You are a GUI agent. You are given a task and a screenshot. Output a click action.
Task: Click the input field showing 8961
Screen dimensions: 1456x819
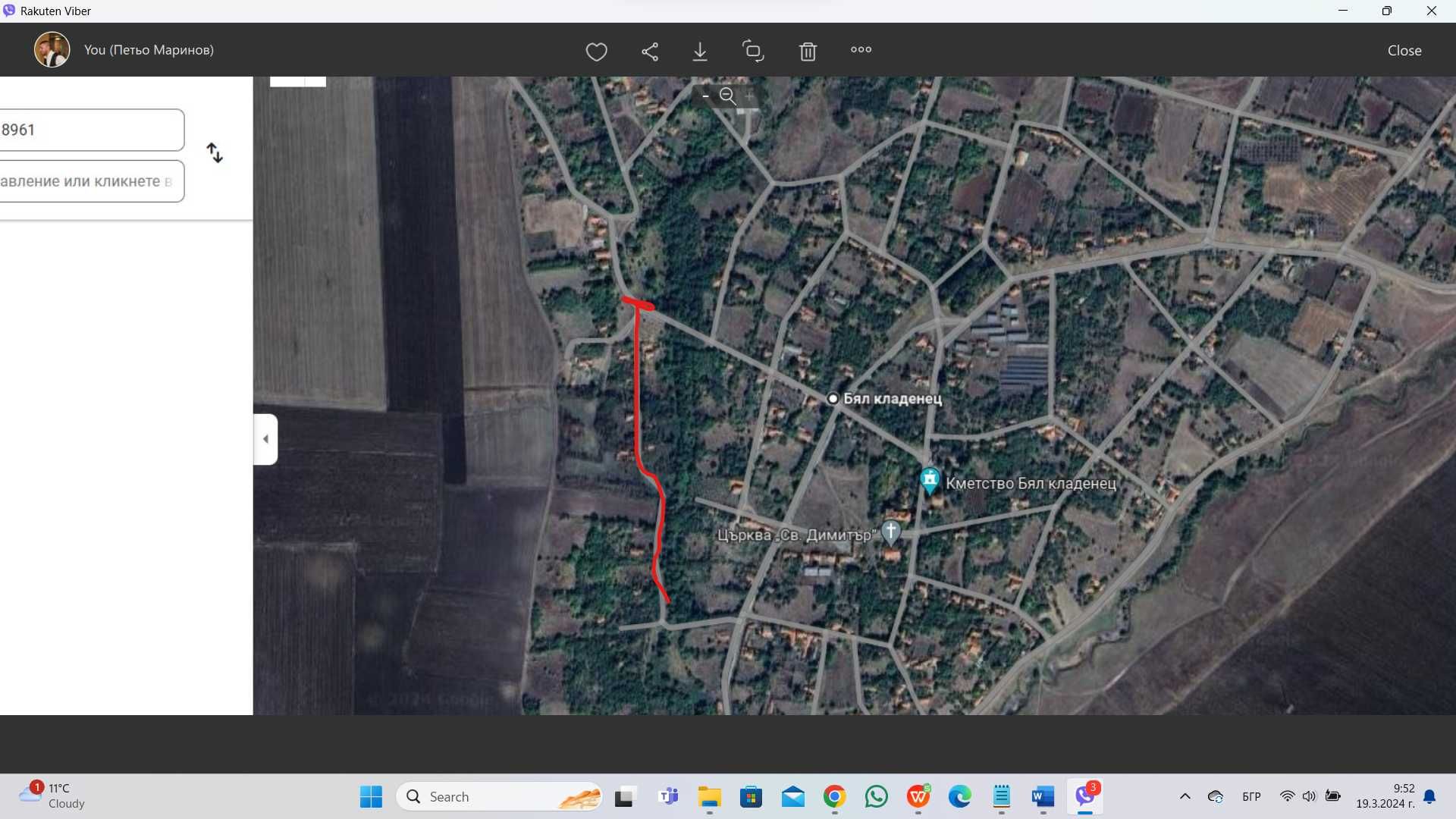point(91,130)
